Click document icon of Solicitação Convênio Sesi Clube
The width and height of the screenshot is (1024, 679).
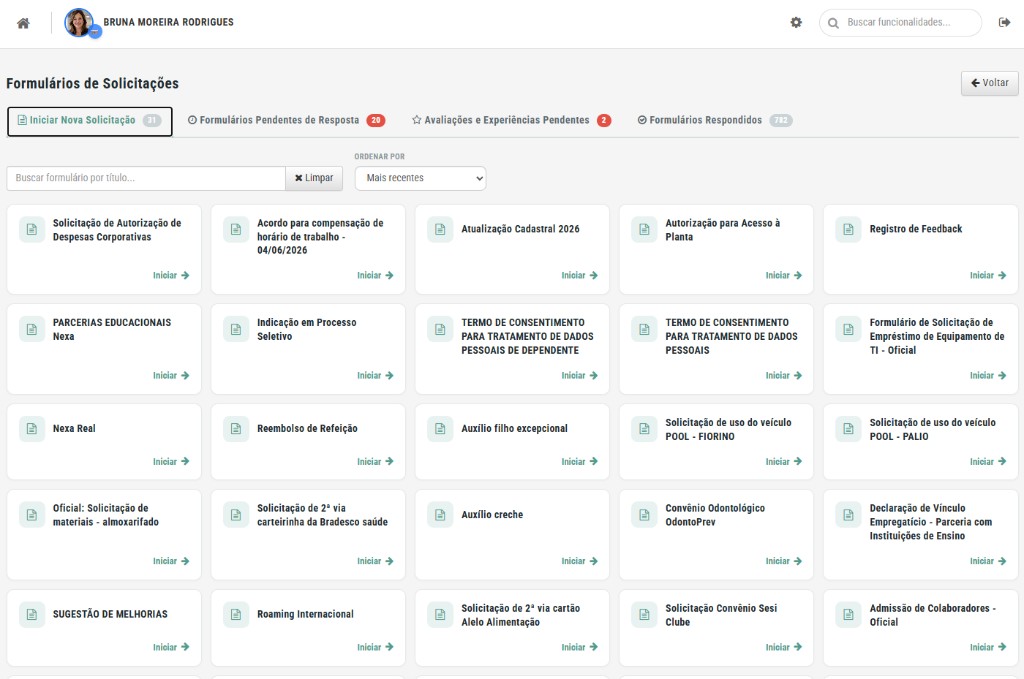644,615
